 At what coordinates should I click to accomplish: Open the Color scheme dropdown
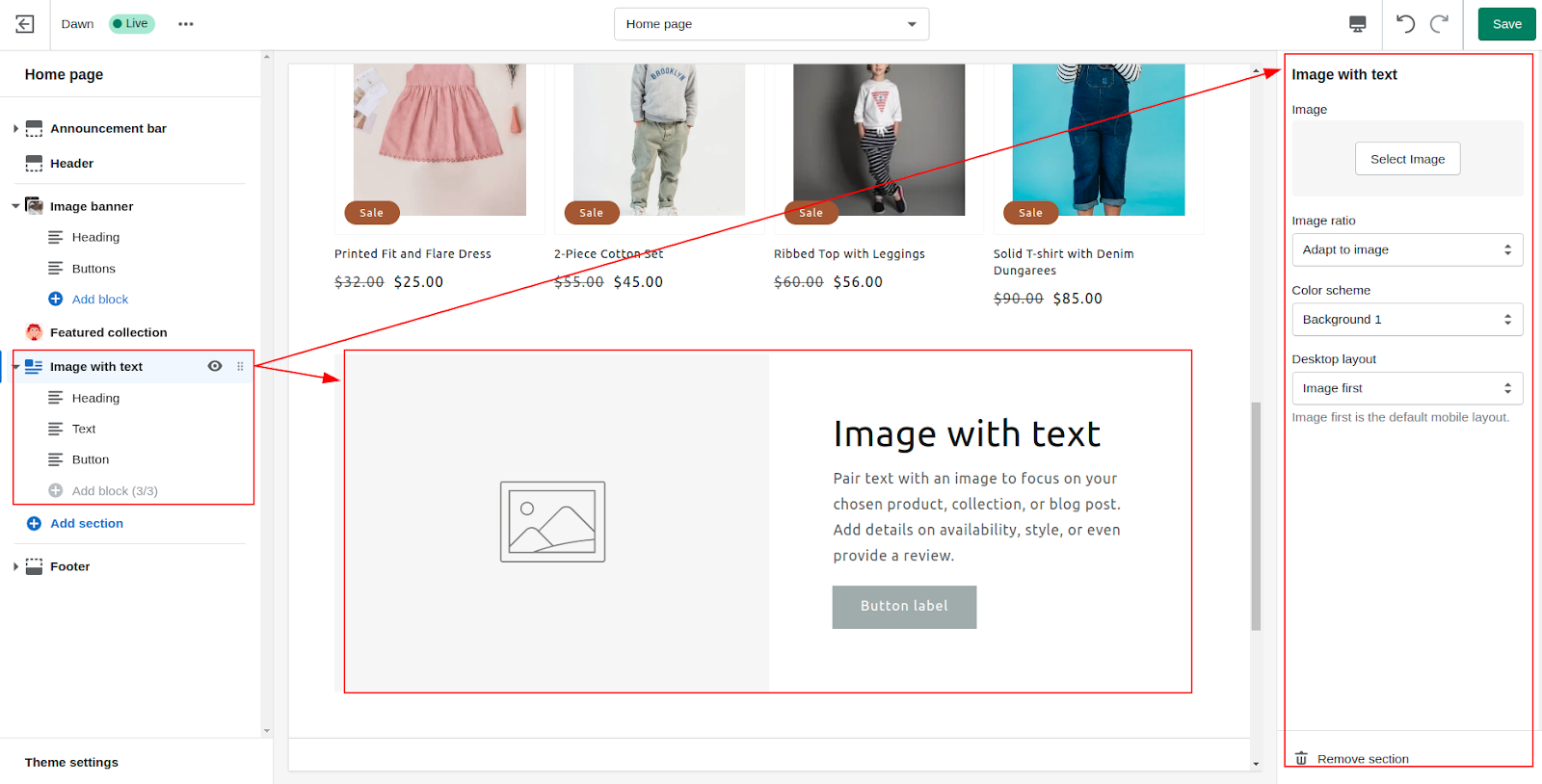click(x=1407, y=319)
